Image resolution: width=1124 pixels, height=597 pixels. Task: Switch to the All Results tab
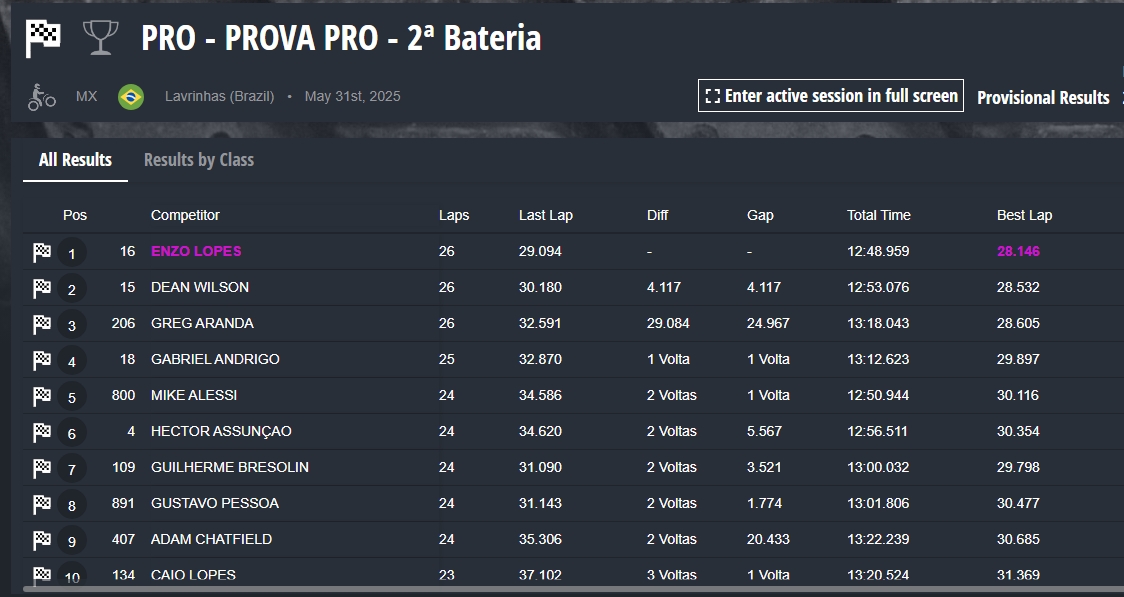point(75,160)
